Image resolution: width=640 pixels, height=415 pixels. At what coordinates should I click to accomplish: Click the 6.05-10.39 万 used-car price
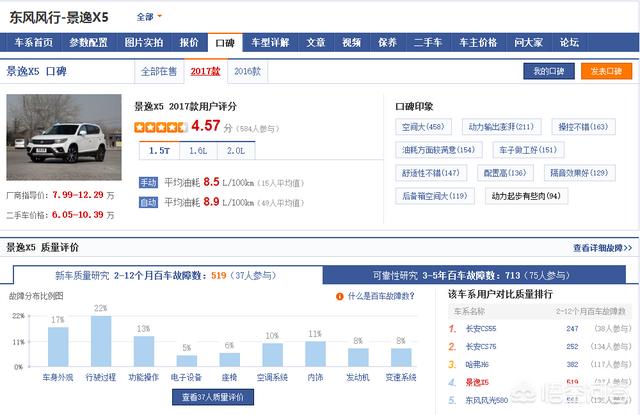click(x=83, y=215)
